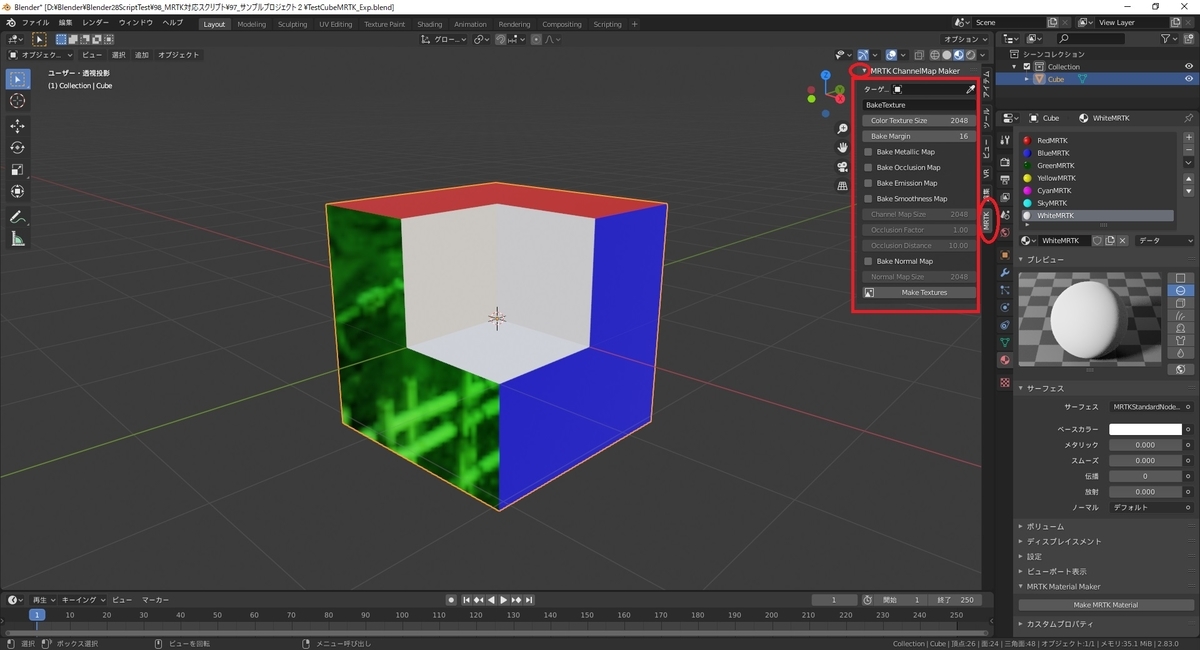Click the white ベースカラー color swatch
Screen dimensions: 1200x650
pyautogui.click(x=1146, y=429)
